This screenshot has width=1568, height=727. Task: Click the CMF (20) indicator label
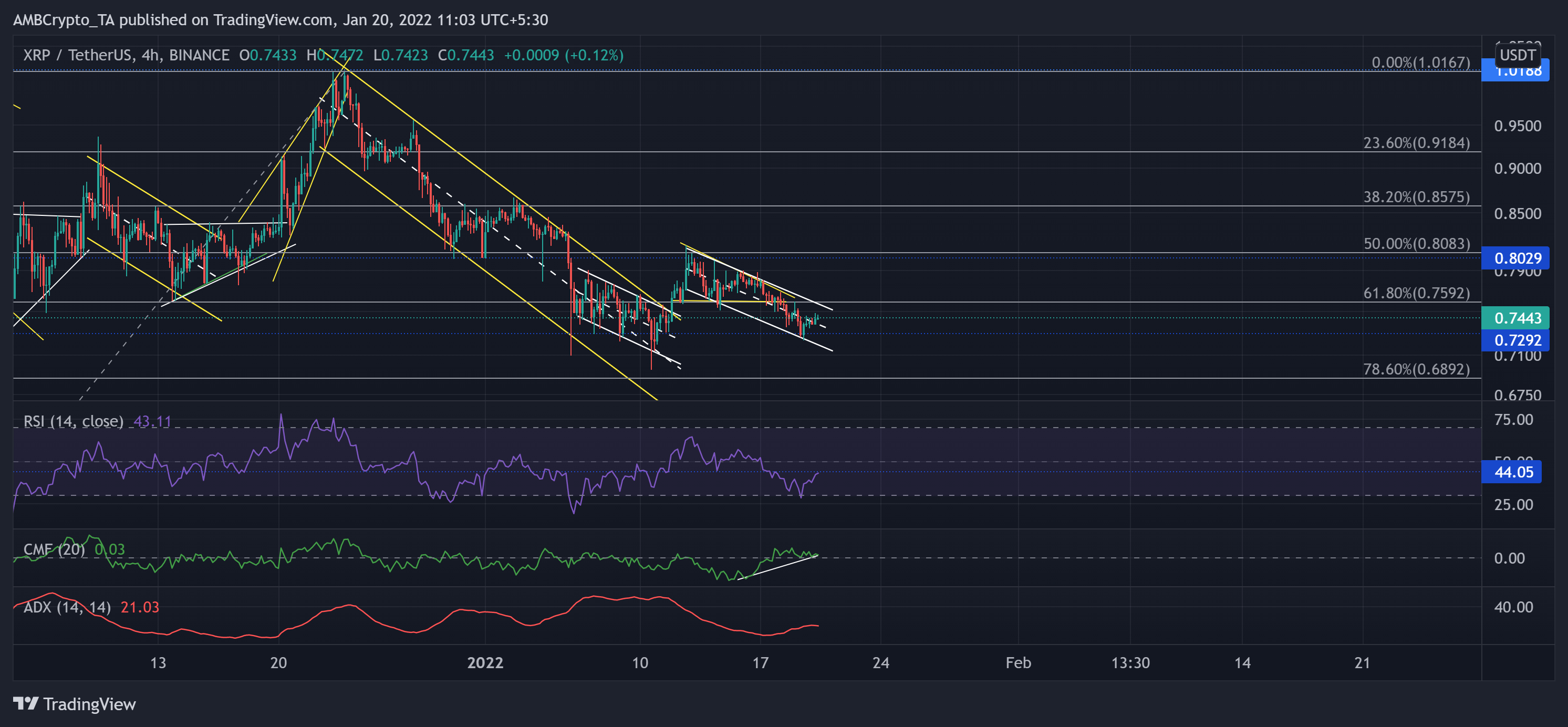(x=54, y=549)
